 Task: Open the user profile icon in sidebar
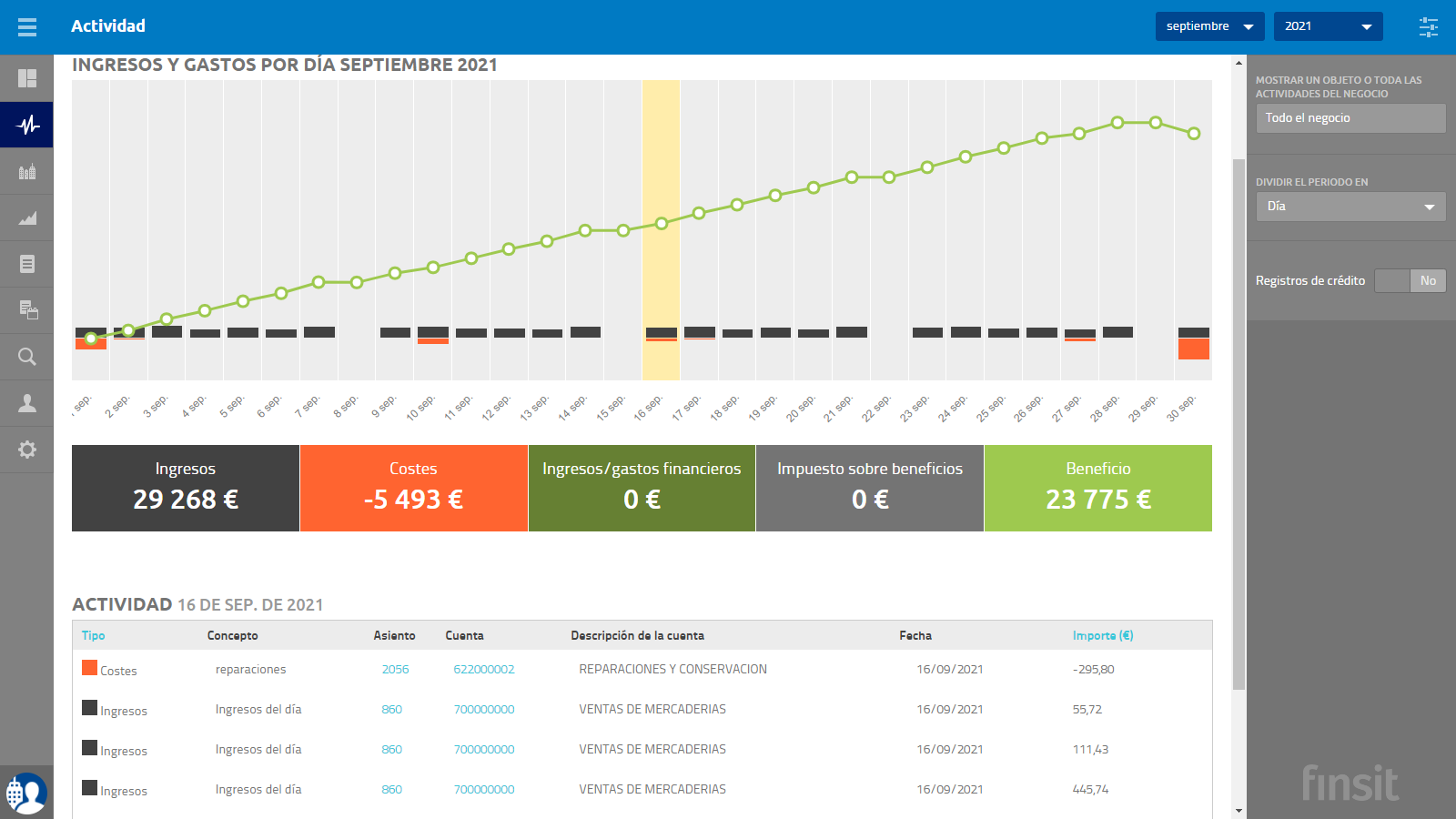coord(27,403)
